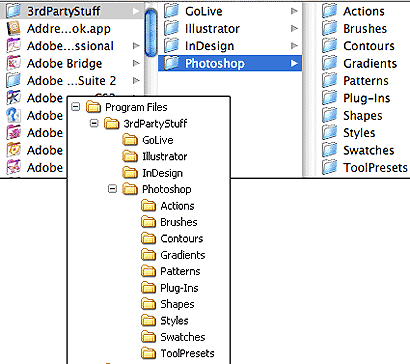Click the pink flower Adobe Illustrator icon
410x364 pixels.
point(13,132)
